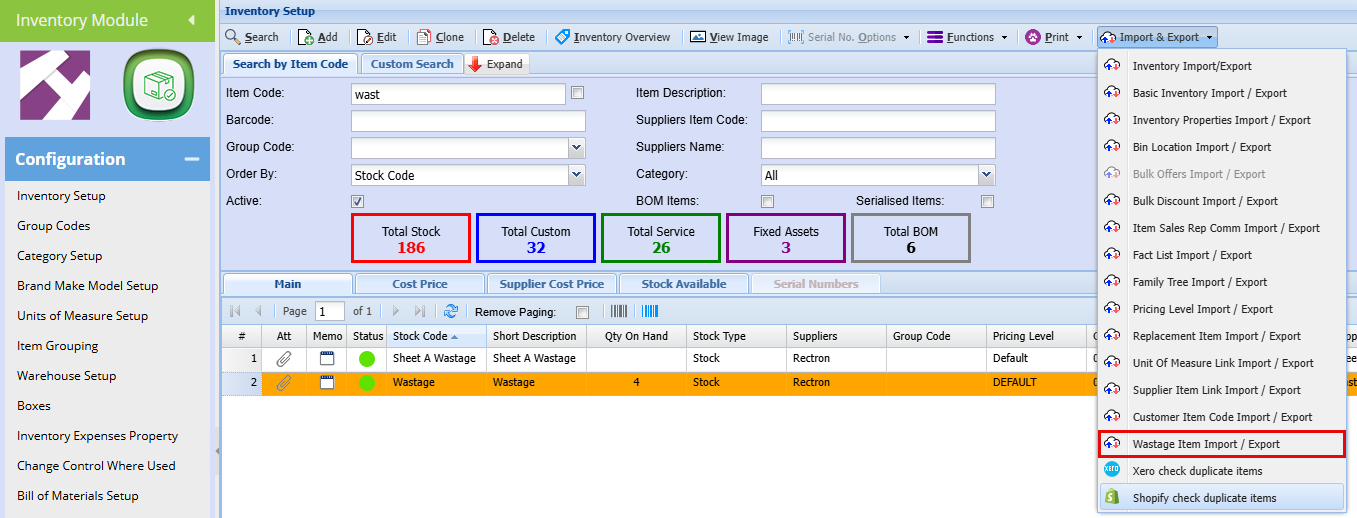This screenshot has width=1357, height=518.
Task: Click memo icon in Wastage row
Action: [327, 382]
